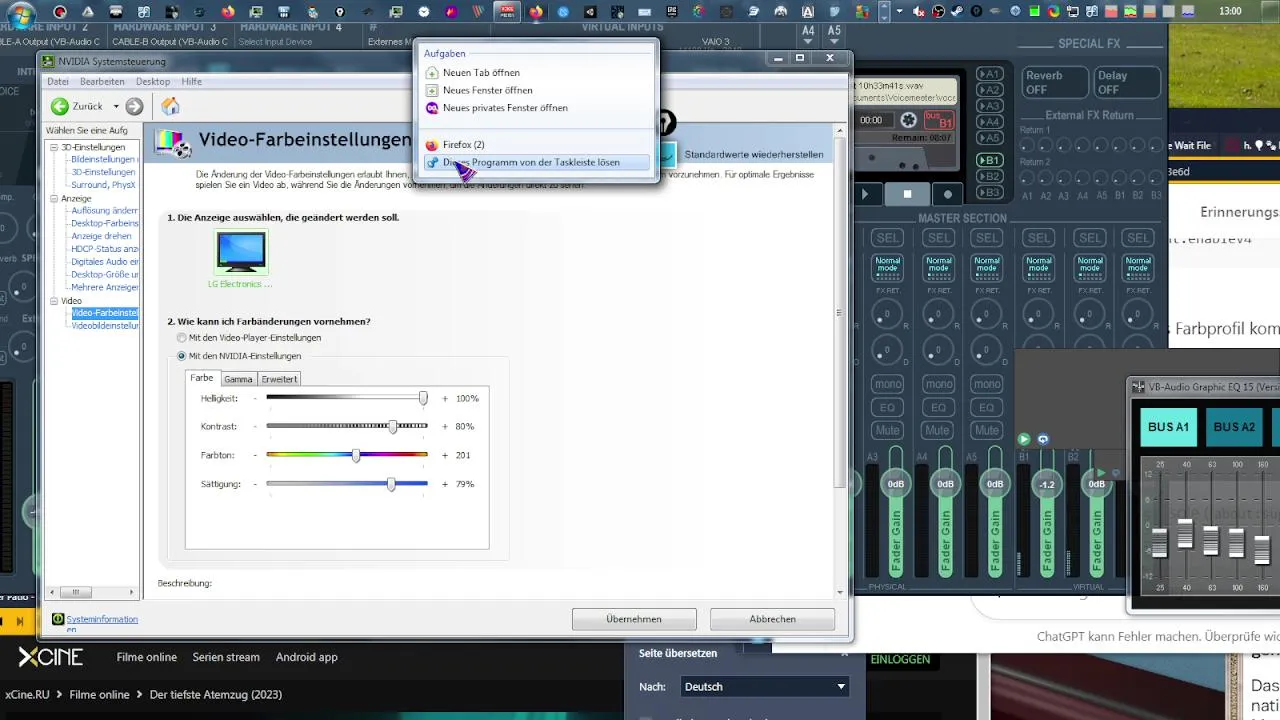Toggle EQ on the A5 master strip

click(987, 408)
